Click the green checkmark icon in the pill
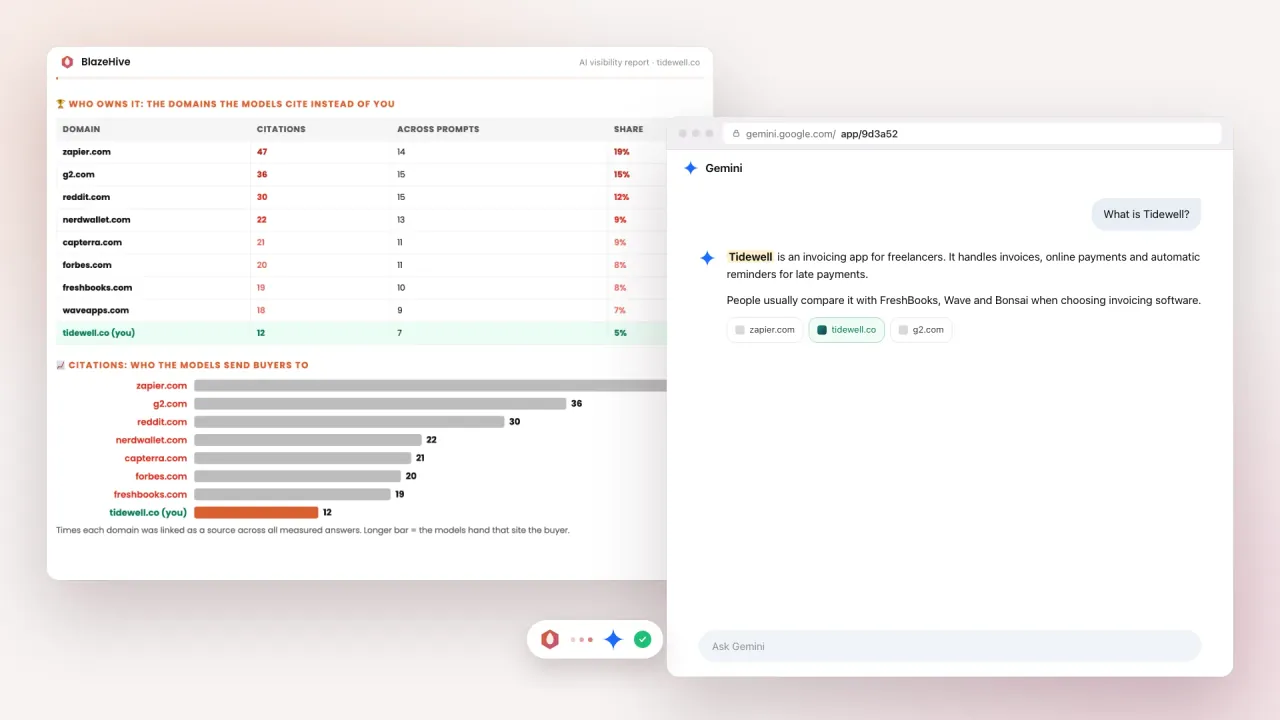 643,639
